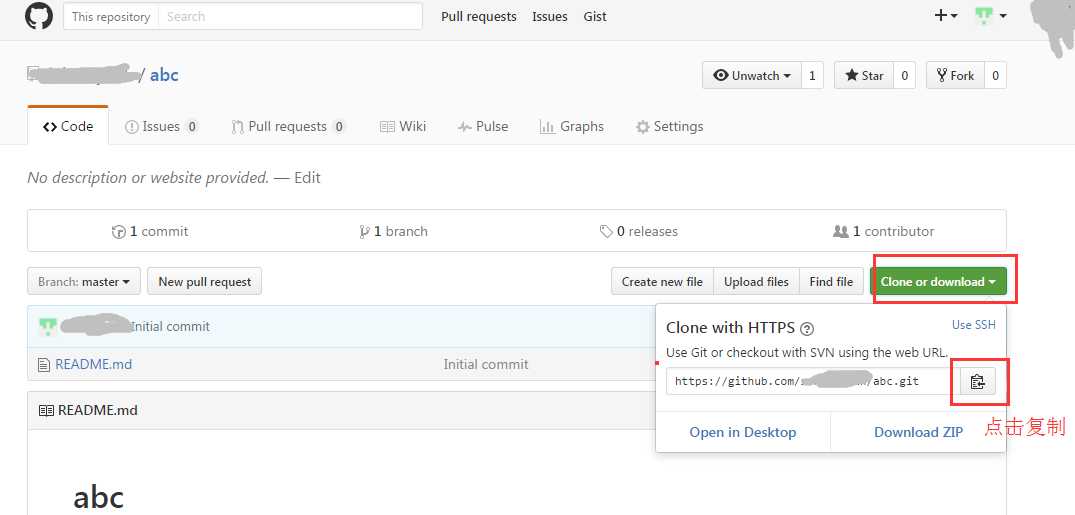Open the Initial commit message in commit bar

(x=171, y=326)
